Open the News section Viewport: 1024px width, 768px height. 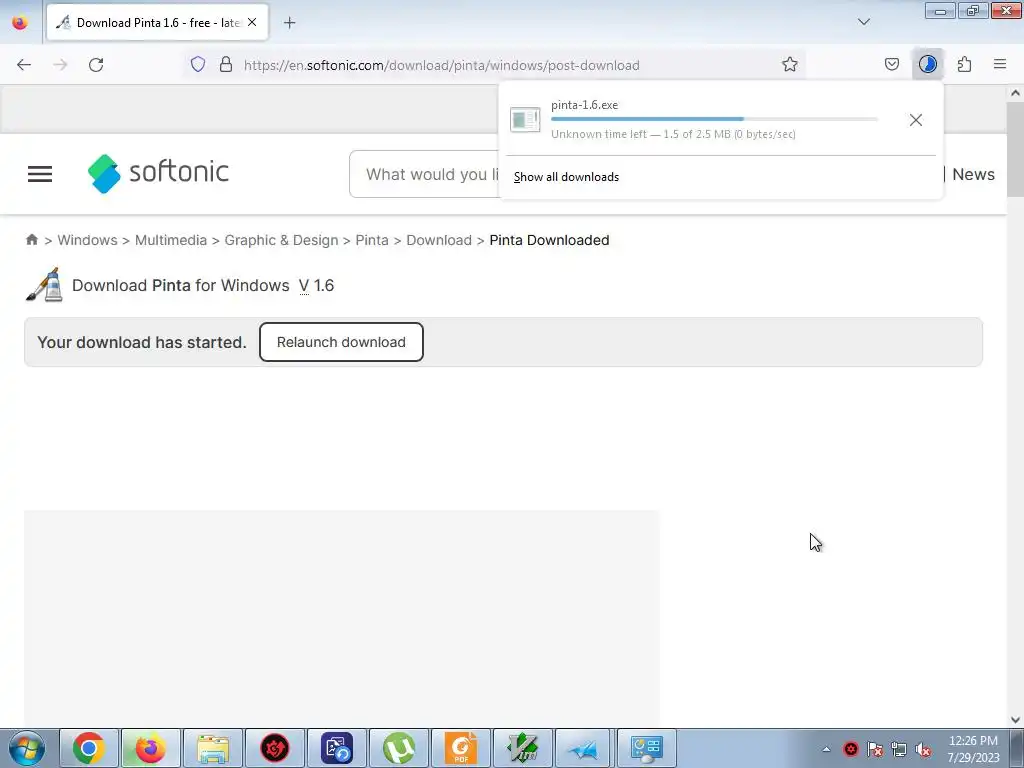click(x=973, y=174)
